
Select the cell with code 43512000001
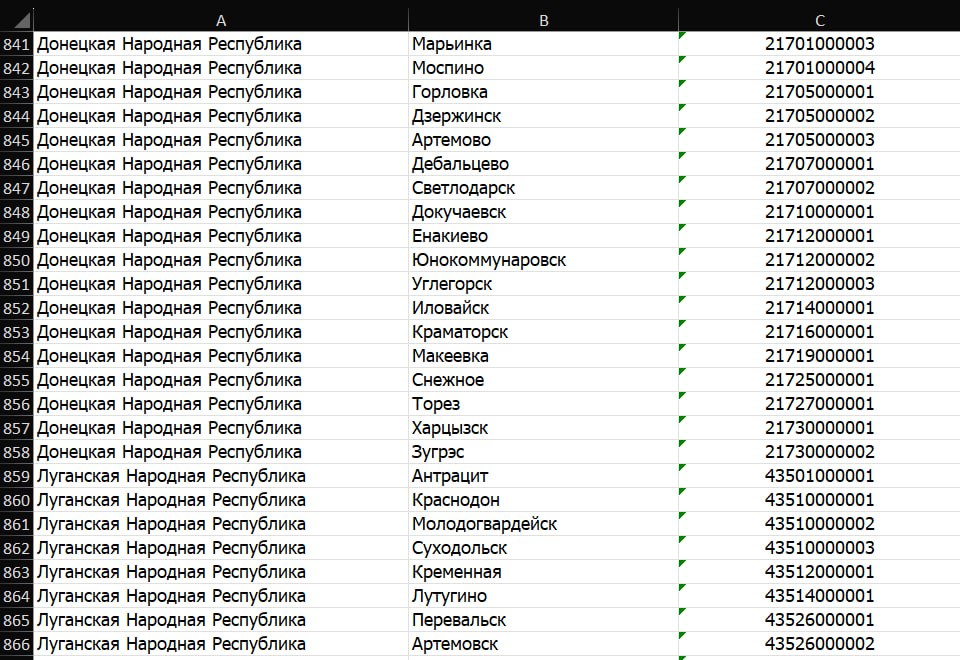point(819,572)
